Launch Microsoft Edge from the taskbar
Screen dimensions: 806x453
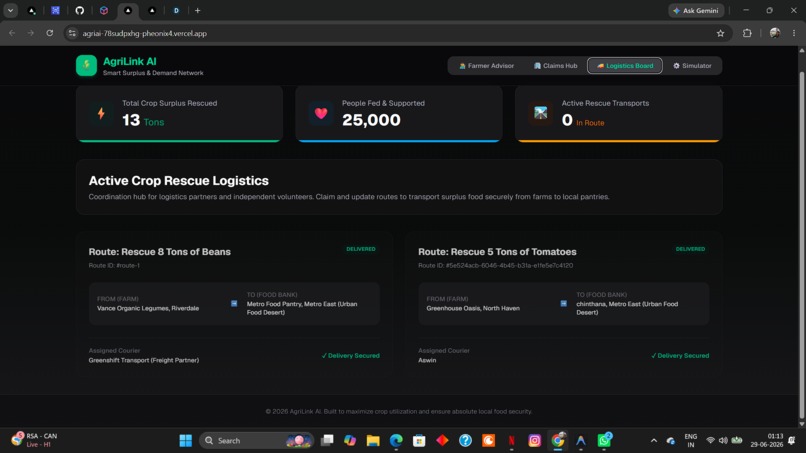396,441
